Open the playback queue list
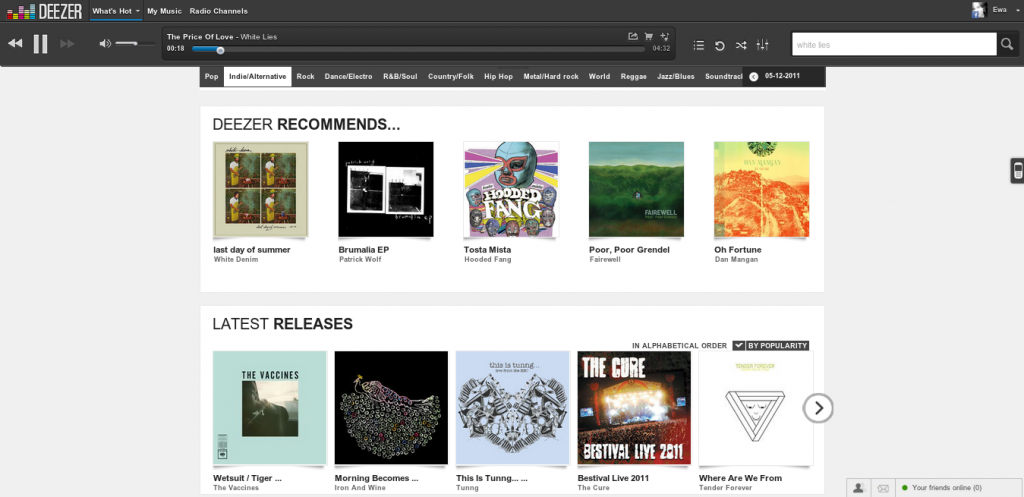Screen dimensions: 1024x497 click(x=699, y=45)
